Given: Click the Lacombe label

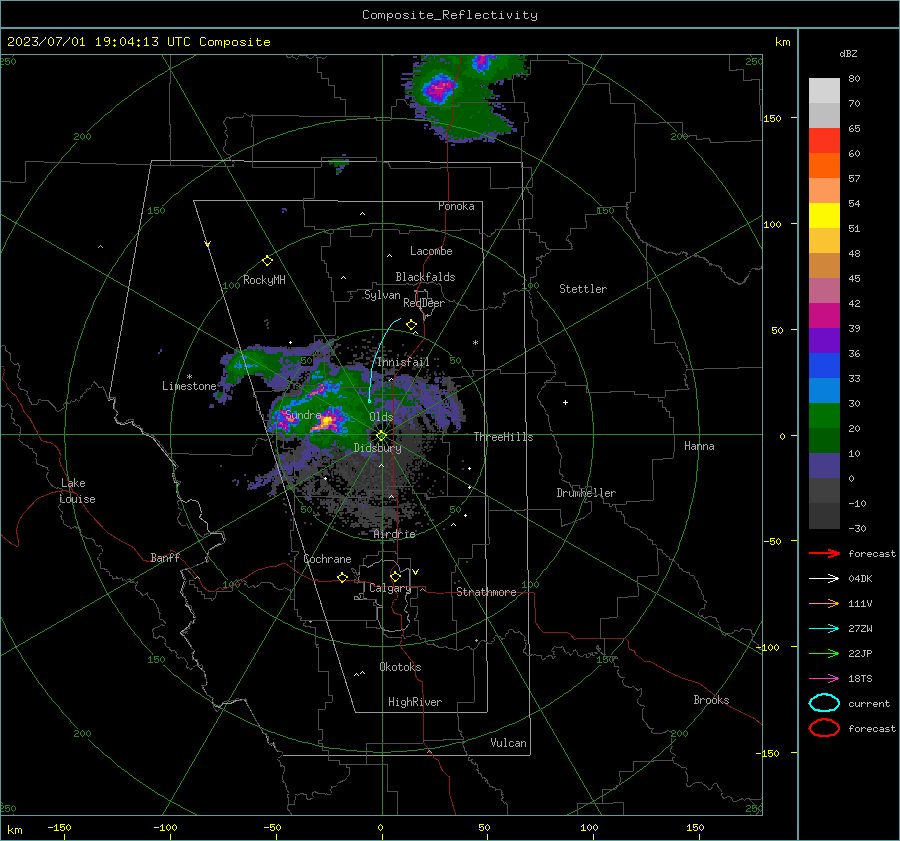Looking at the screenshot, I should 431,251.
